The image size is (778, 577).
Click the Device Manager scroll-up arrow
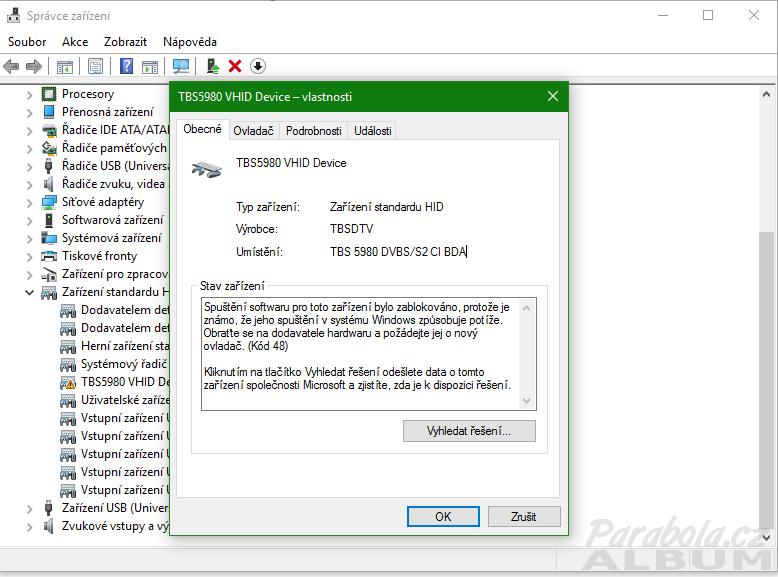point(766,94)
